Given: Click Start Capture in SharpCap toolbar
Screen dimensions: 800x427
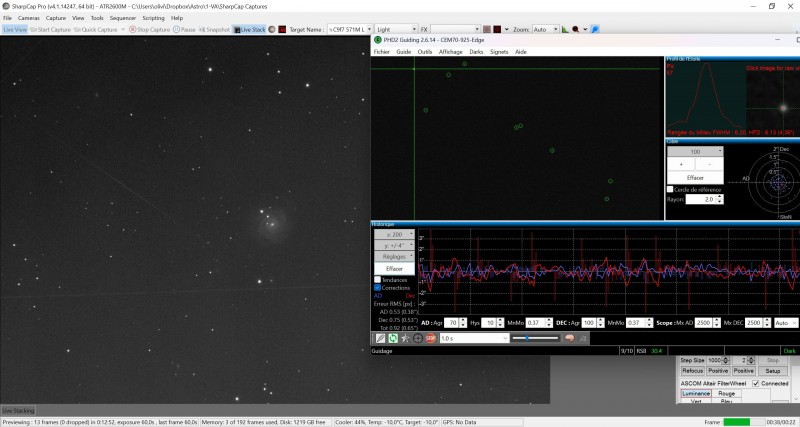Looking at the screenshot, I should coord(51,30).
